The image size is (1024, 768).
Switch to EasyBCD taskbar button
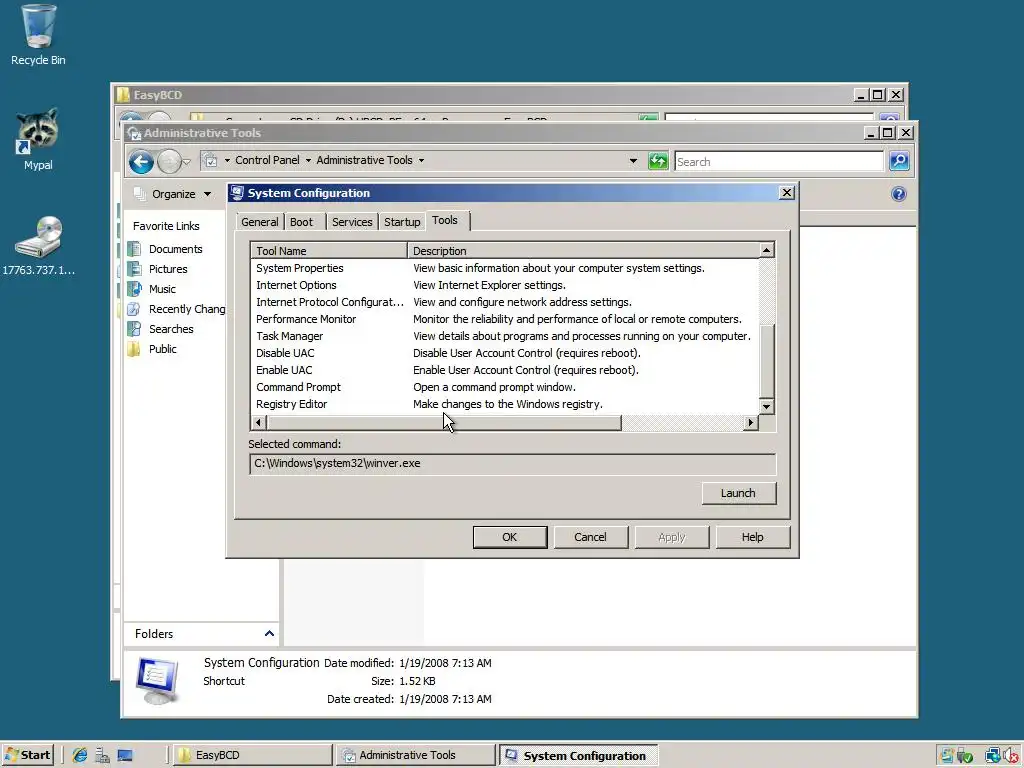point(251,755)
